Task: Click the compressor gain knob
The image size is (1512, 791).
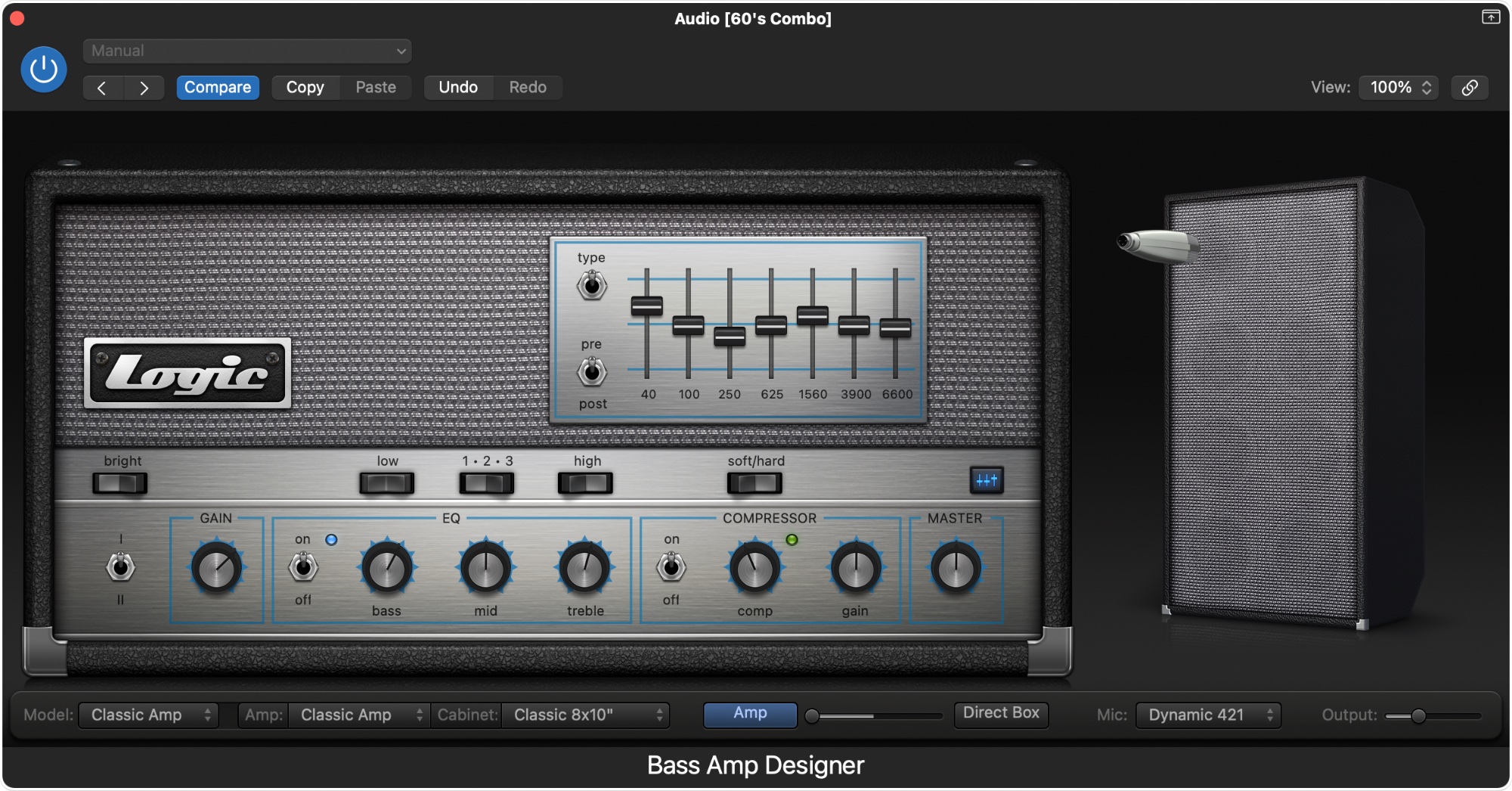Action: (855, 568)
